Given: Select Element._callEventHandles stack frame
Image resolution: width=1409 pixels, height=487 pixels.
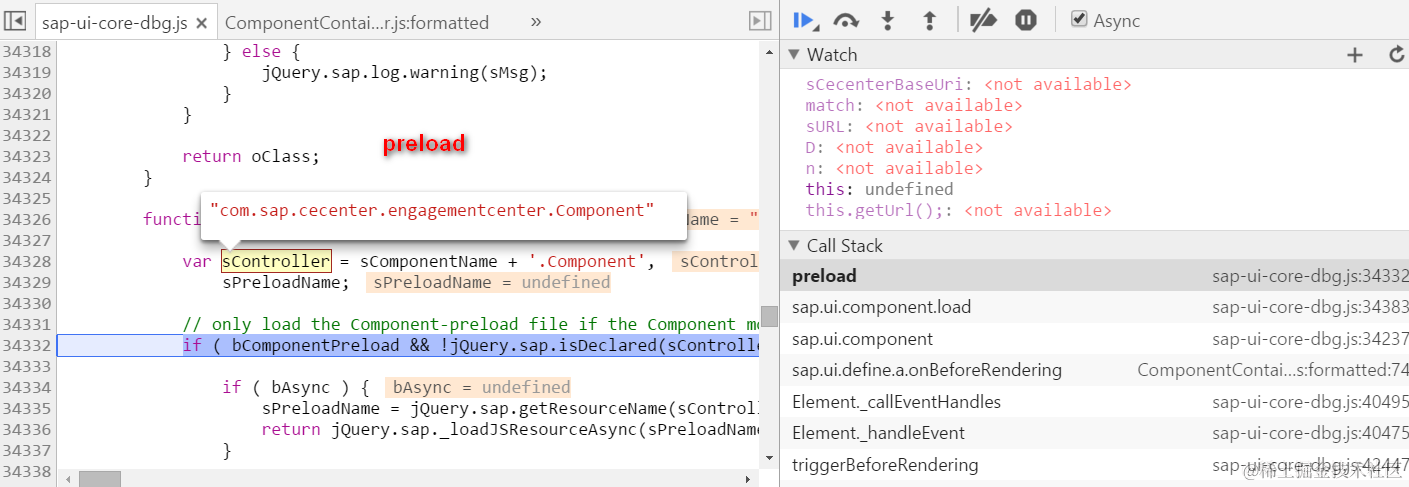Looking at the screenshot, I should tap(1094, 402).
